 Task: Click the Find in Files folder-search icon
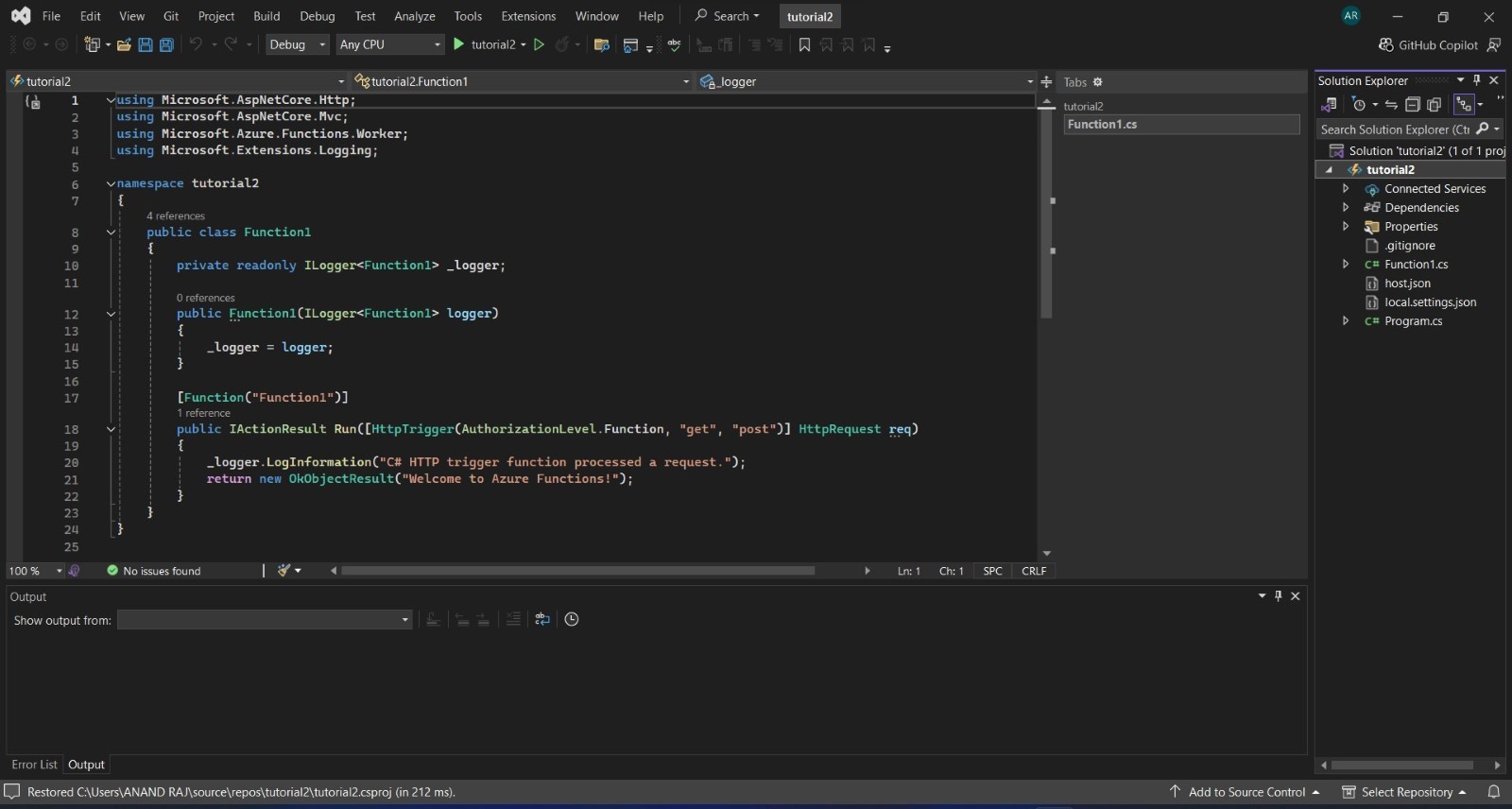601,44
